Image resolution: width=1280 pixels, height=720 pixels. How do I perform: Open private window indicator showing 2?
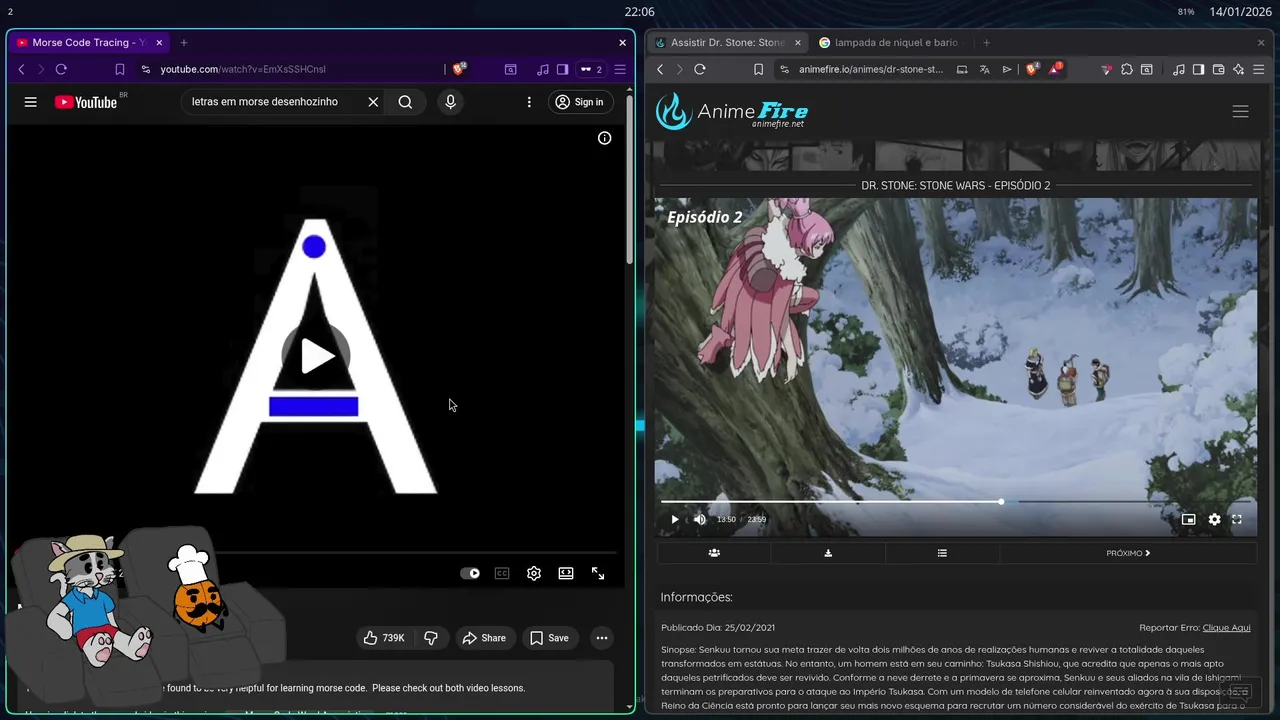tap(591, 69)
